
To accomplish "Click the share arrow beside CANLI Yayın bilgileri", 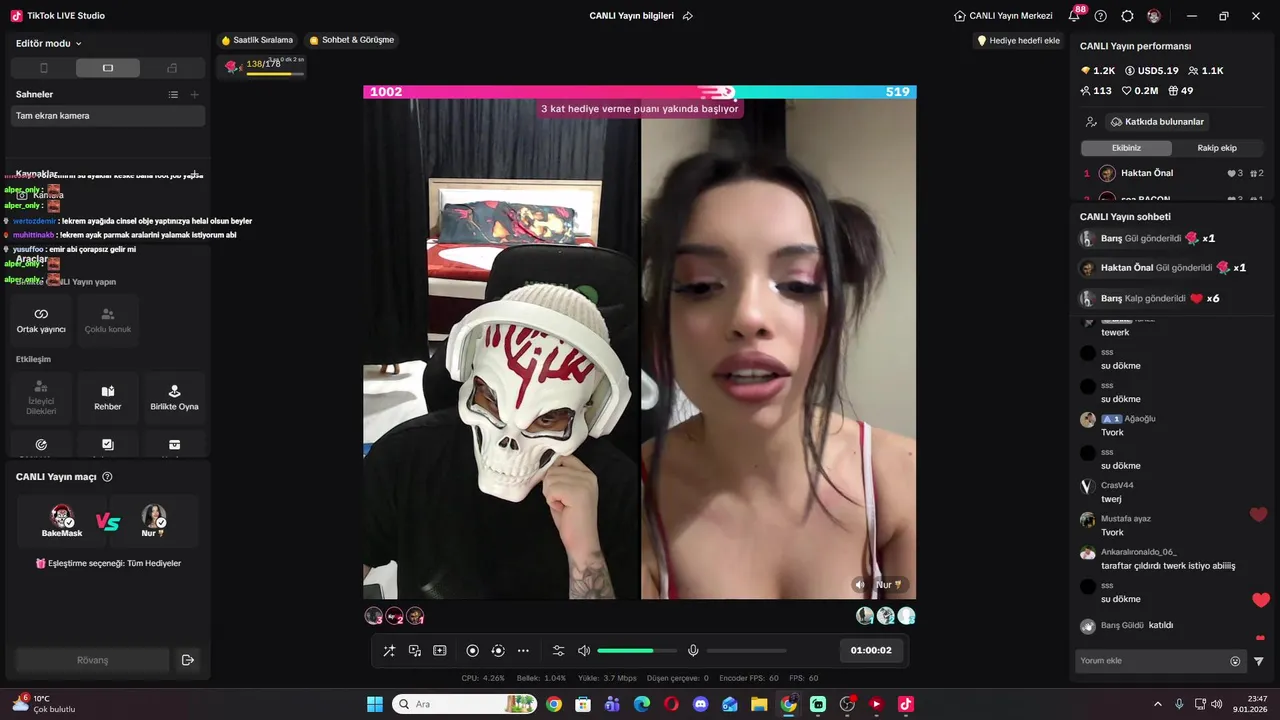I will [x=687, y=16].
